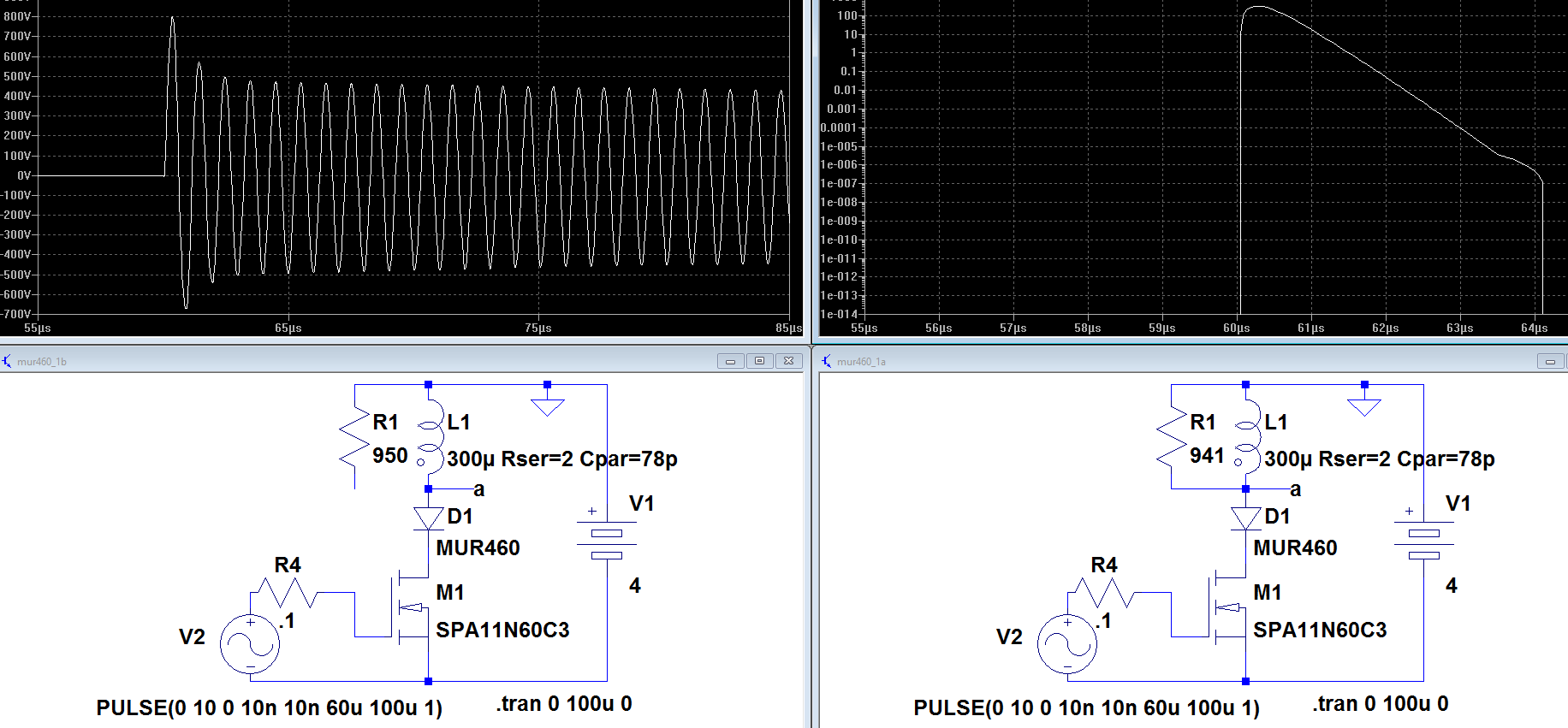Click V1 value '4' in mur460_1b schematic
The image size is (1568, 728).
tap(635, 586)
